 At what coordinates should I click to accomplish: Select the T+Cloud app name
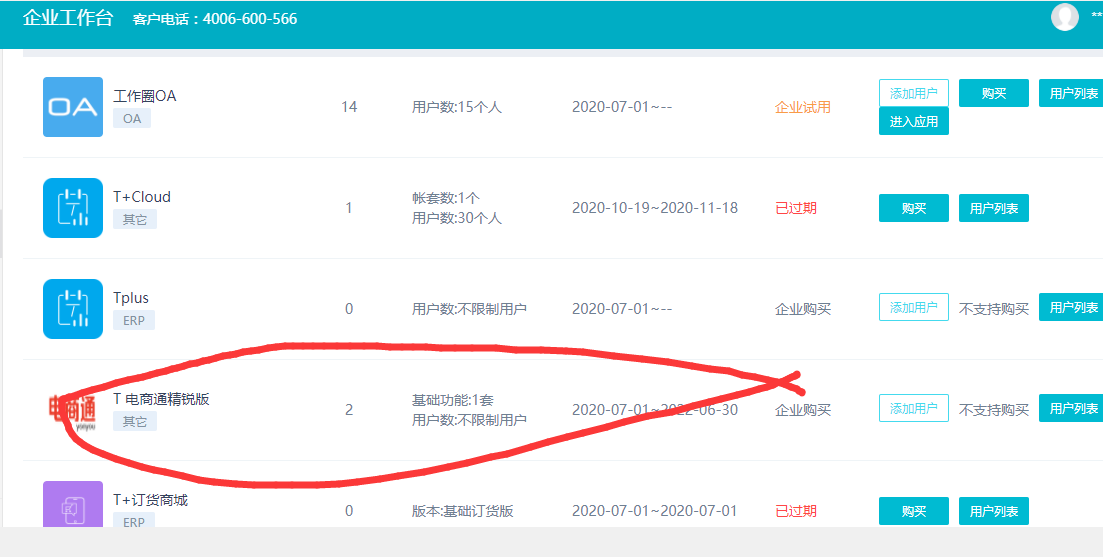click(142, 197)
